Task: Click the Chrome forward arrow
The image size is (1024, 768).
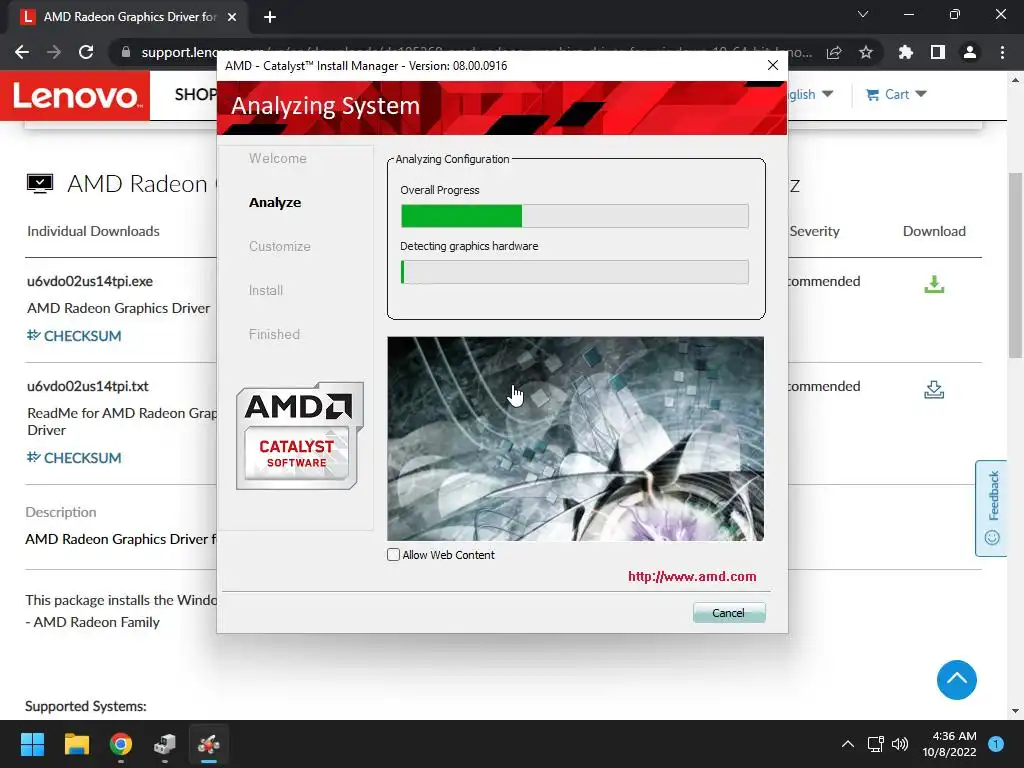Action: click(x=54, y=52)
